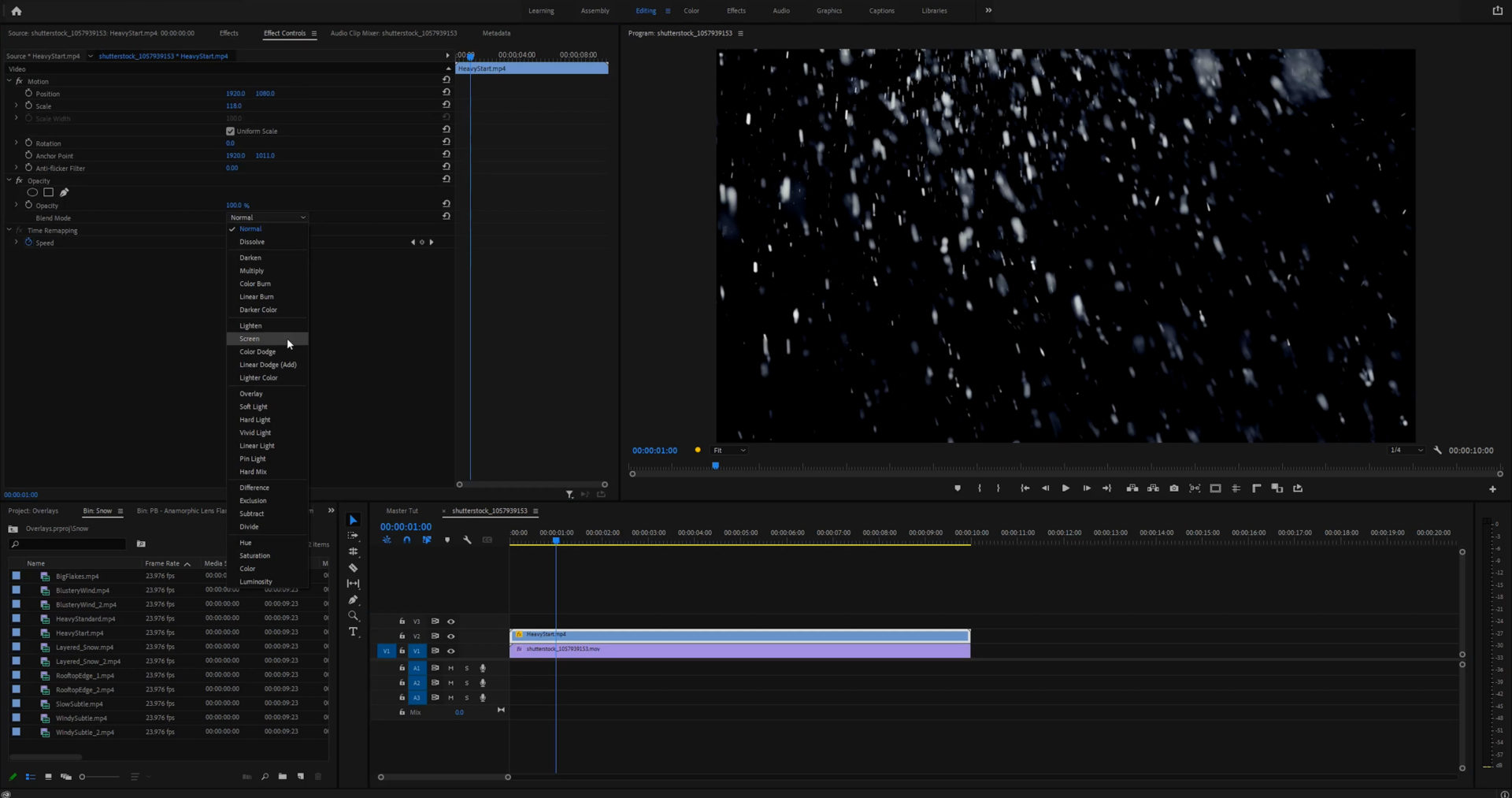Open timeline wrench display settings
This screenshot has height=798, width=1512.
pyautogui.click(x=467, y=540)
